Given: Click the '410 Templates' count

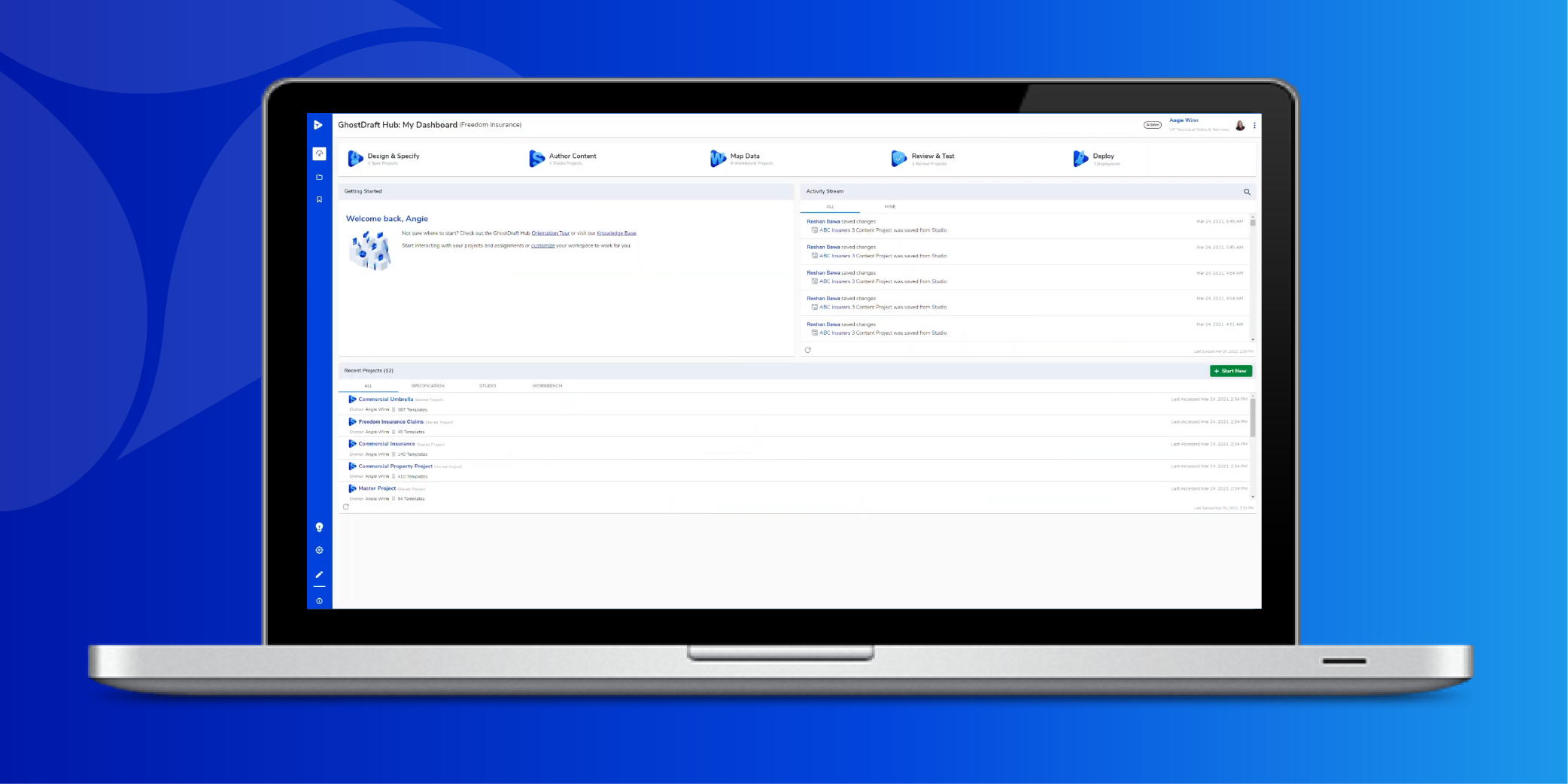Looking at the screenshot, I should (412, 476).
